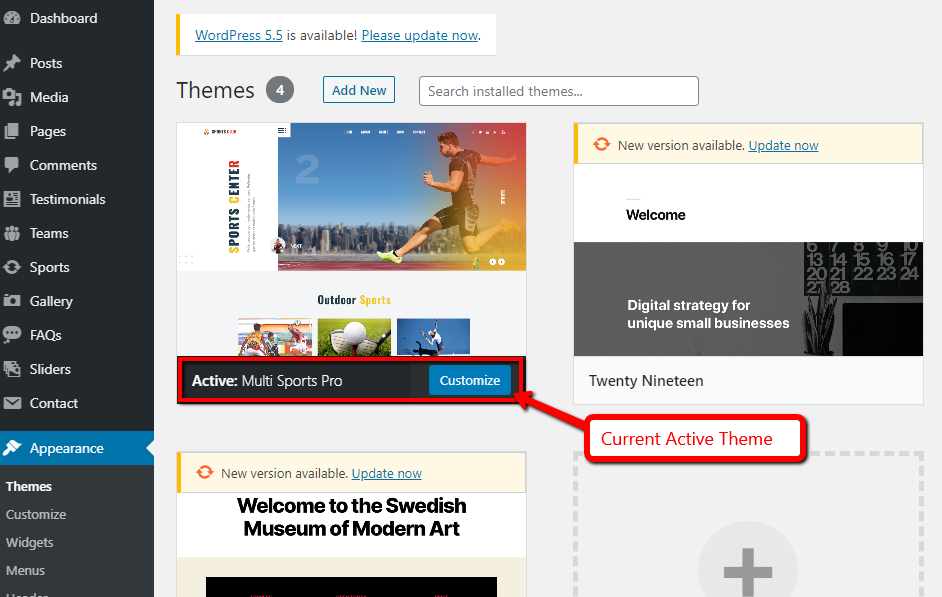This screenshot has width=942, height=597.
Task: Click the Pages icon in sidebar
Action: [12, 131]
